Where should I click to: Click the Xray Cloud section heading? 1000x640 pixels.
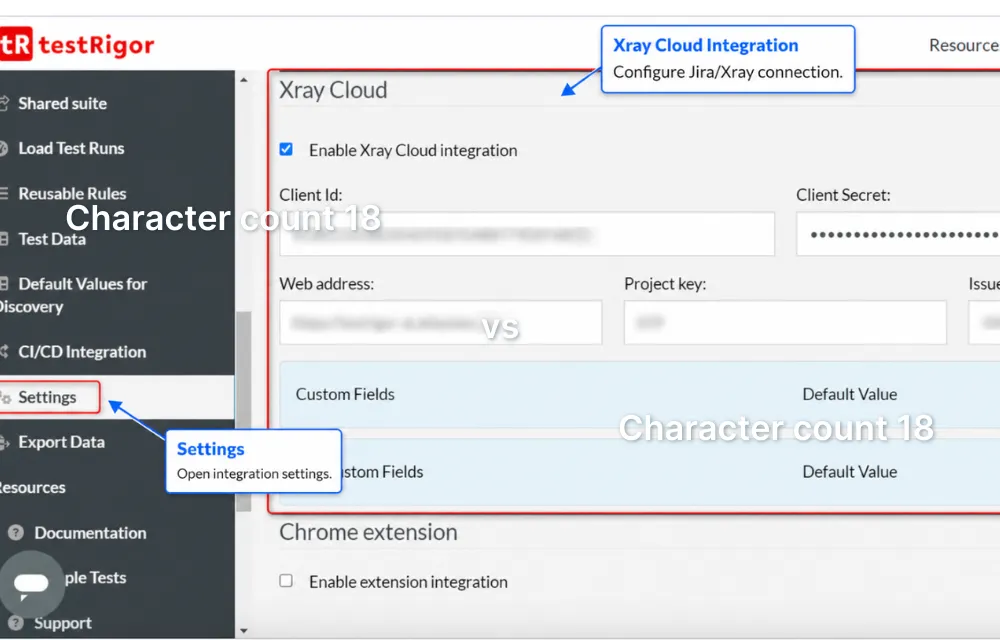click(333, 90)
